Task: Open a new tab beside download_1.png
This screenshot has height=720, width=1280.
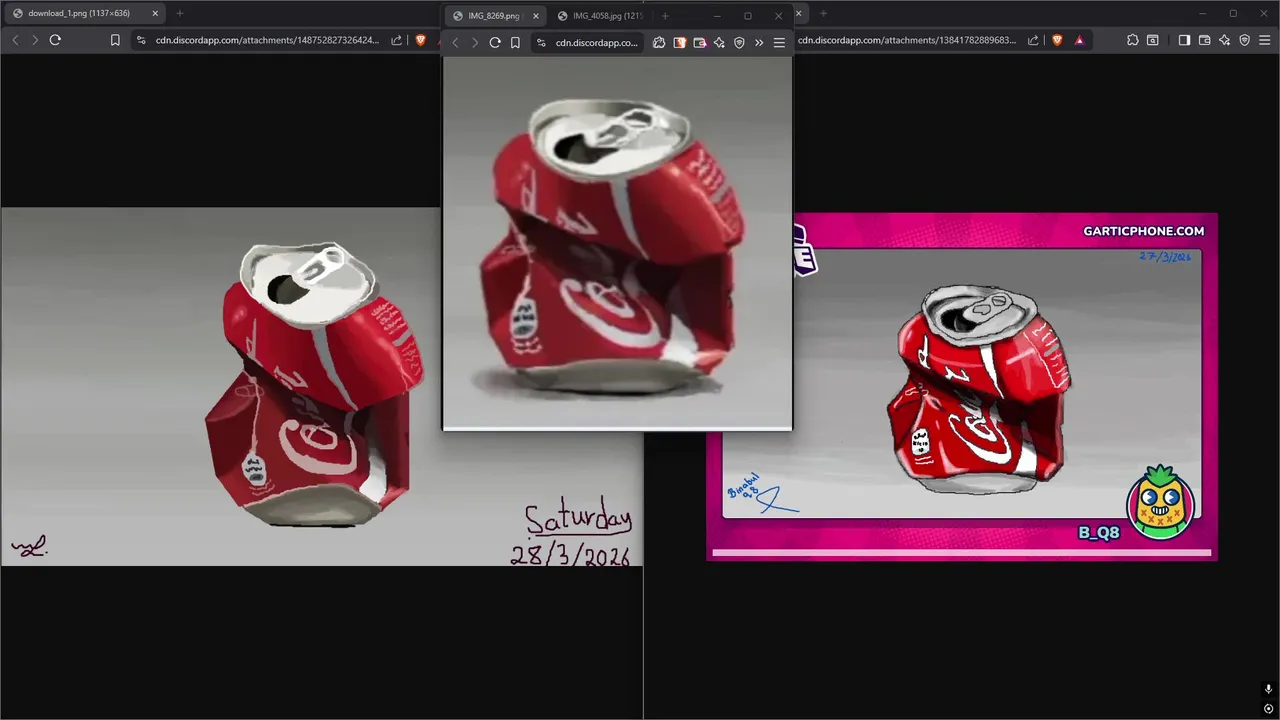Action: click(x=180, y=13)
